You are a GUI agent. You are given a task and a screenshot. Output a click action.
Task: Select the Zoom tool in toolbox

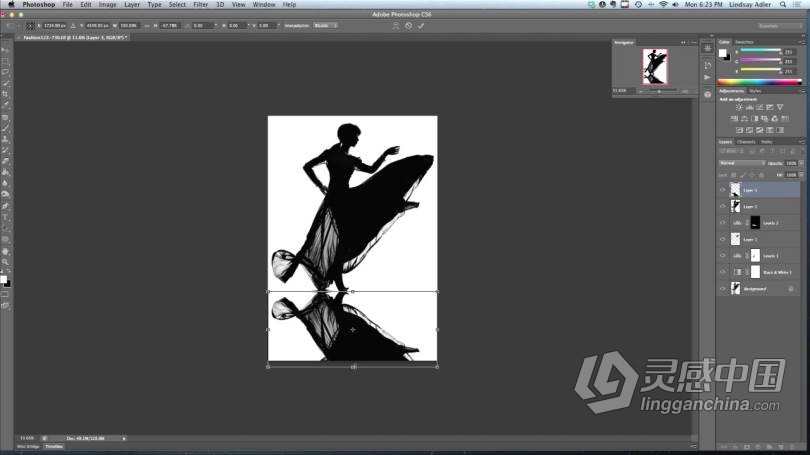tap(5, 262)
